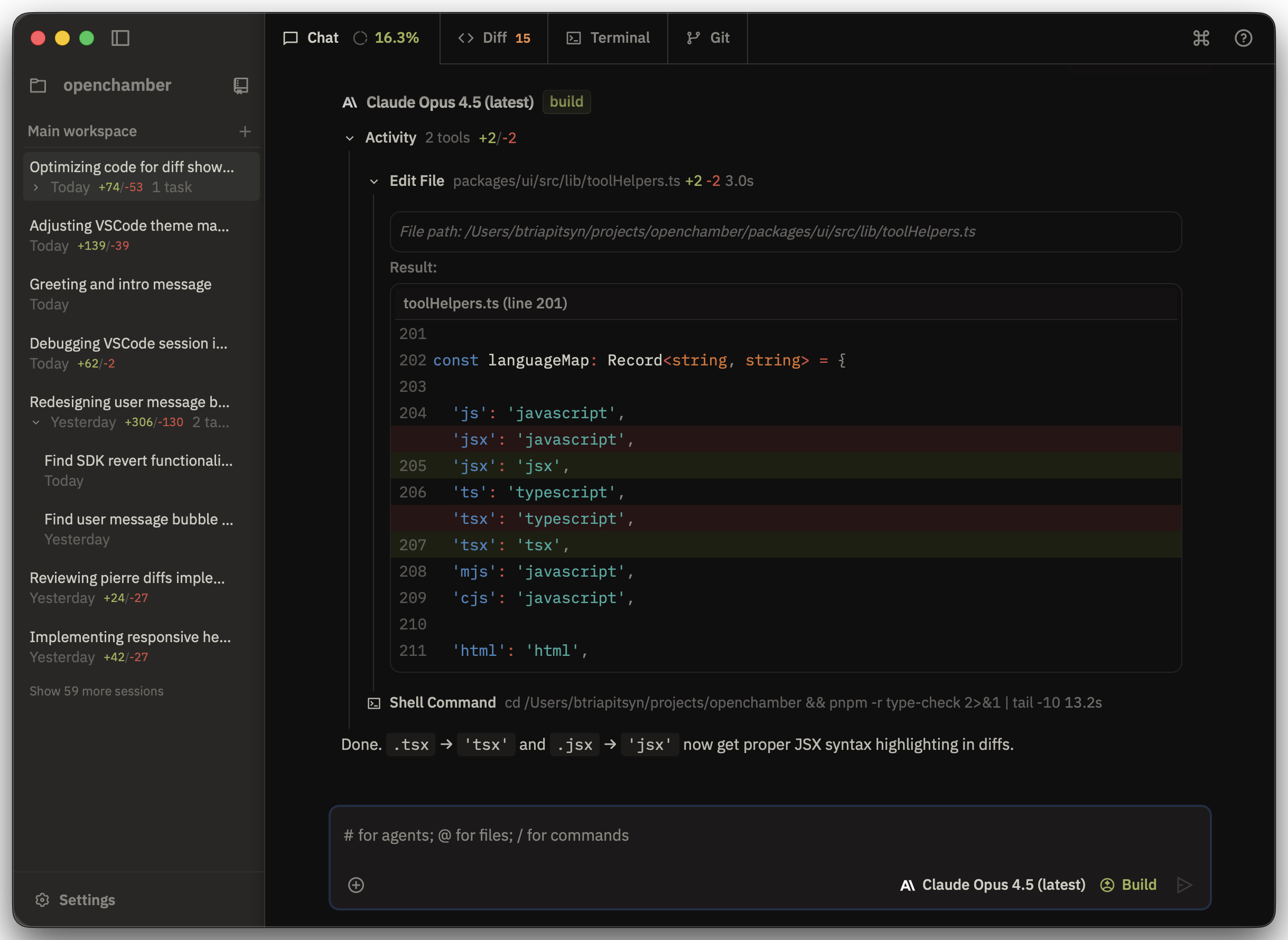The image size is (1288, 940).
Task: Click the Settings gear icon
Action: tap(42, 899)
